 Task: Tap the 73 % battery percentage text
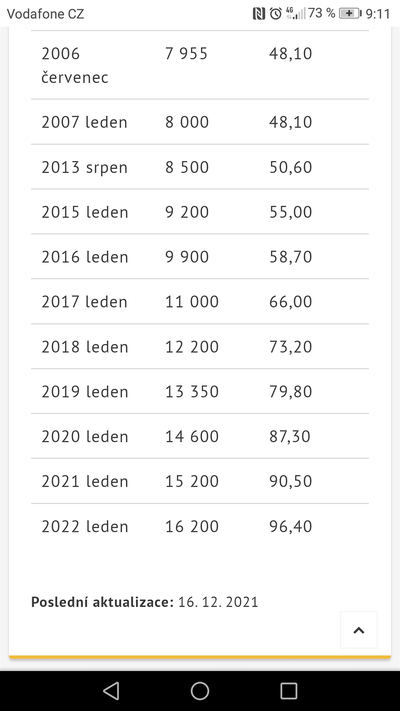point(322,14)
